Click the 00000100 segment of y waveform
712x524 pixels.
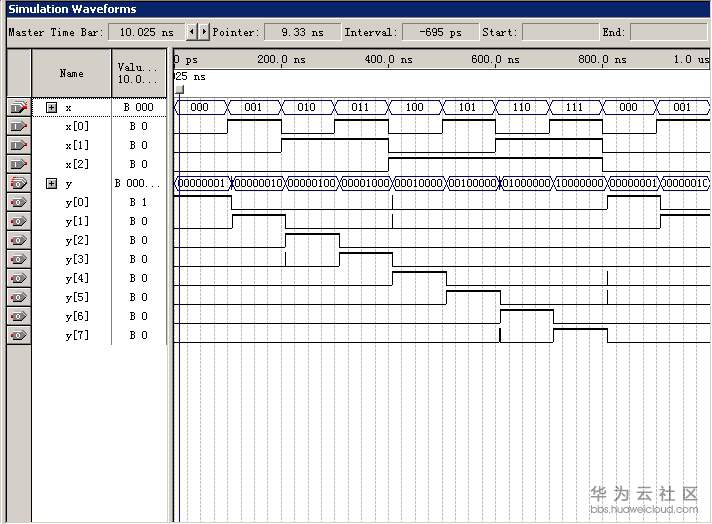coord(312,183)
